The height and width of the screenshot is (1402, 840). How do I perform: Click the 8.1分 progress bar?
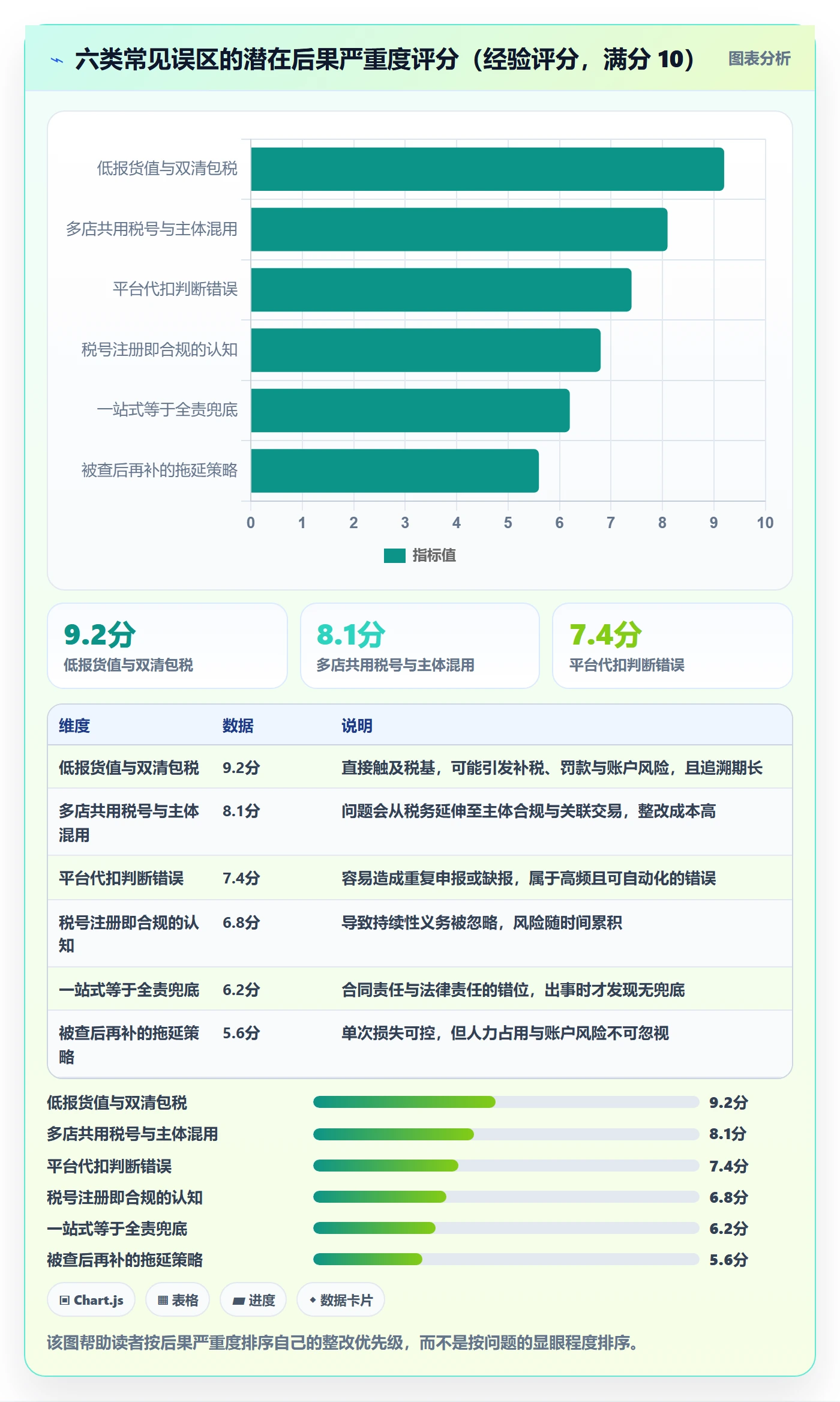tap(506, 1134)
